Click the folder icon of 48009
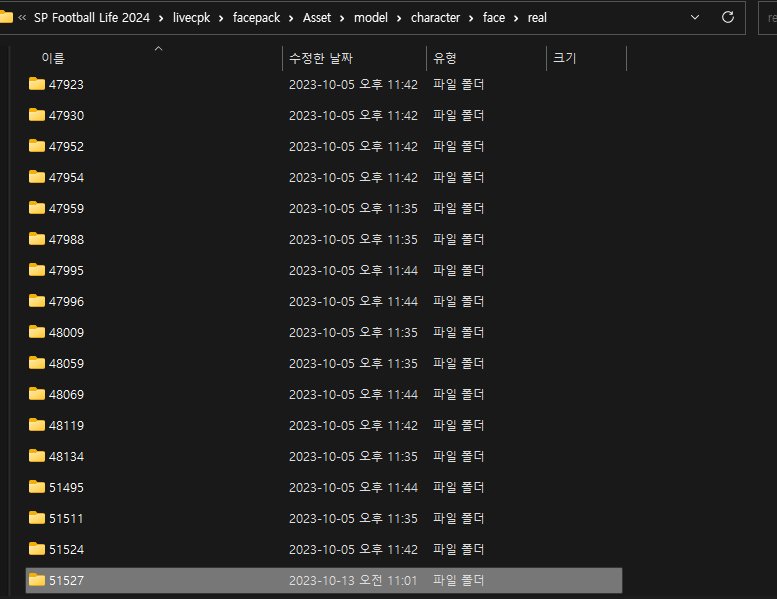 [x=37, y=332]
